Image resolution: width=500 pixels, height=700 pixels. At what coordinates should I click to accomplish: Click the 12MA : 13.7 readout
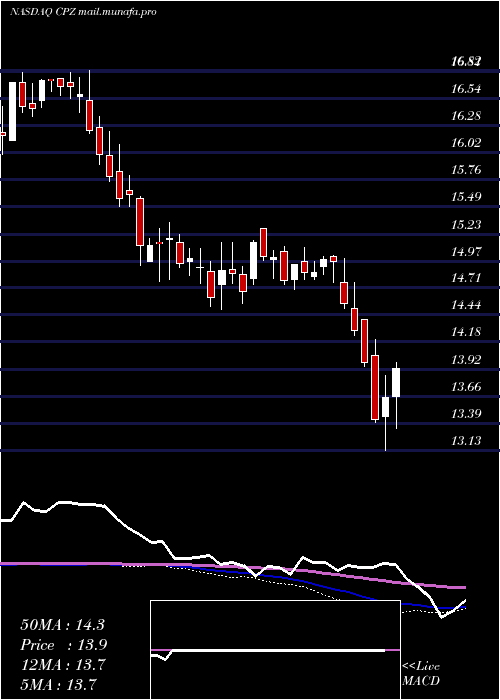62,665
